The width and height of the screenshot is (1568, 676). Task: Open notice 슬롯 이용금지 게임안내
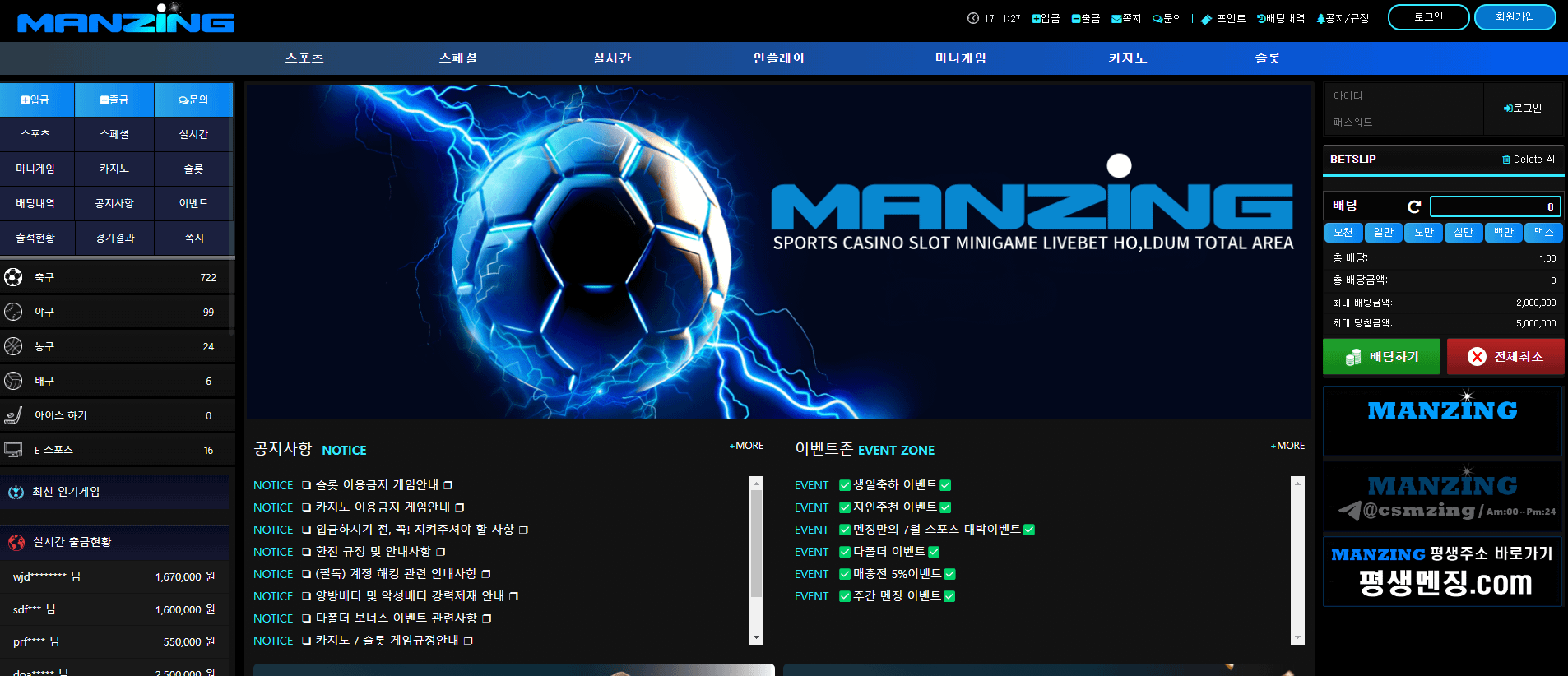tap(377, 485)
